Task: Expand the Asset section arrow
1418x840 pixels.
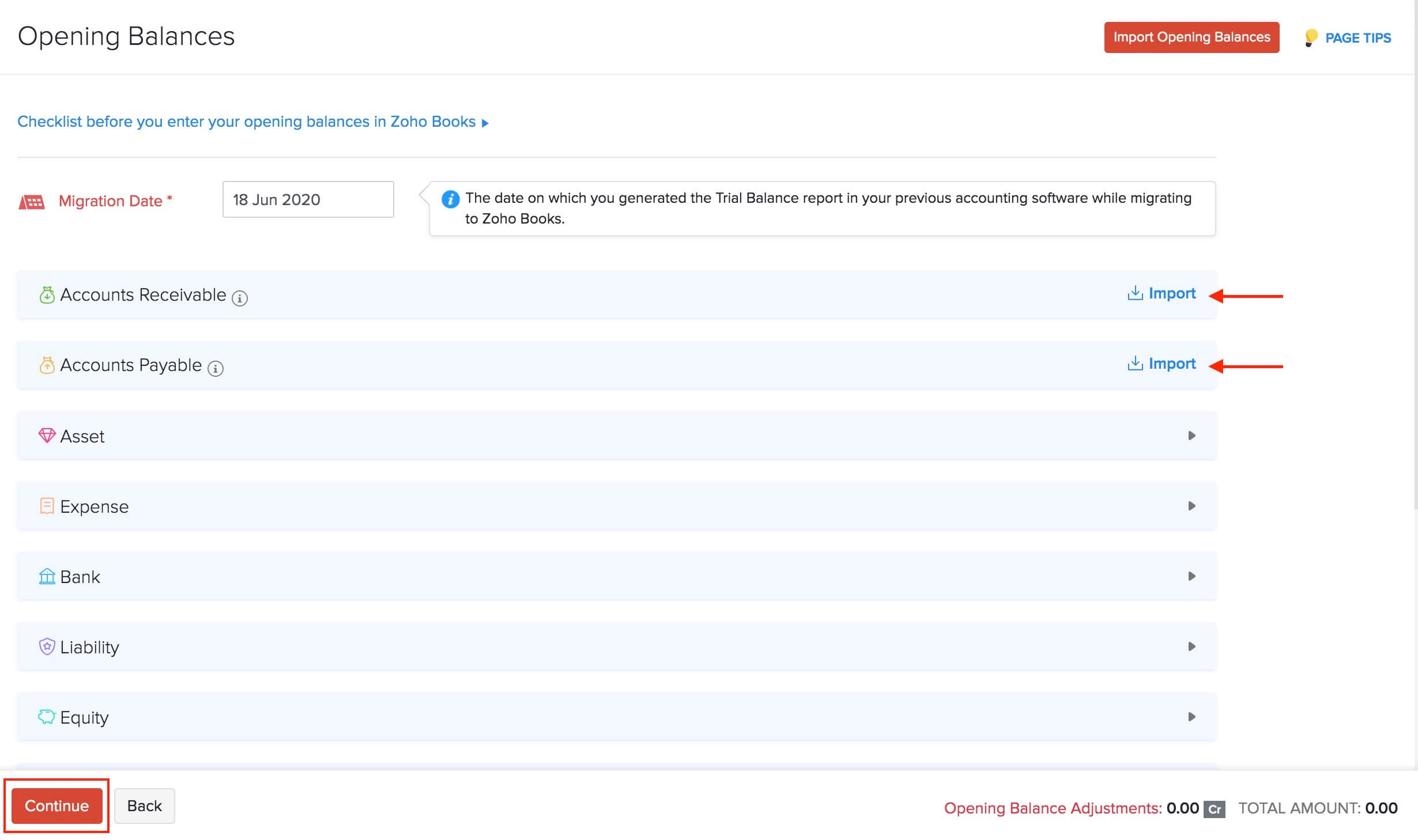Action: [x=1191, y=436]
